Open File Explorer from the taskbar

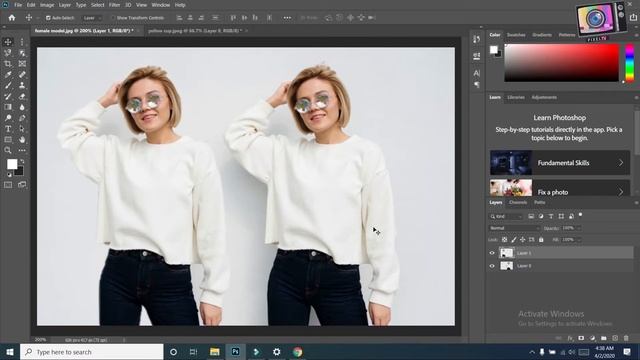(215, 352)
